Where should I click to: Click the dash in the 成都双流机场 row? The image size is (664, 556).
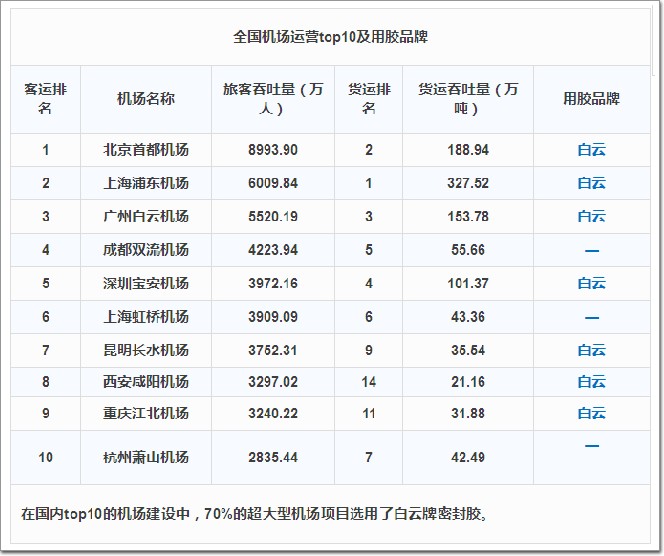click(x=591, y=250)
